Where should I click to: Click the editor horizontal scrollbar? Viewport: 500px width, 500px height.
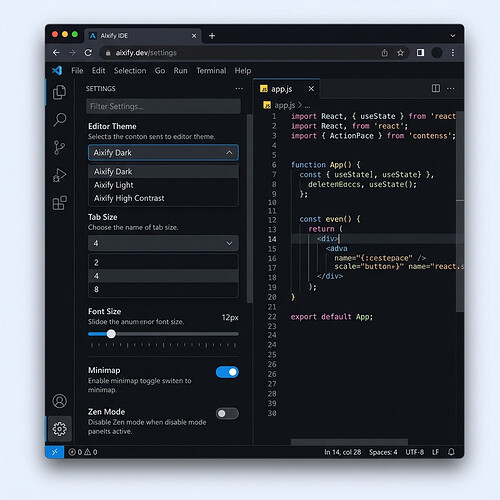[x=349, y=442]
